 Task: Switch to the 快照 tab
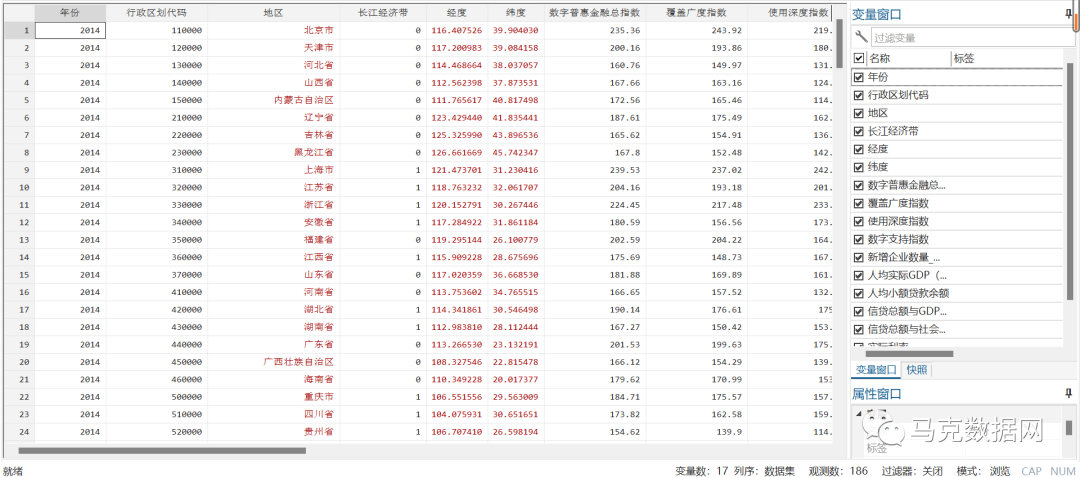click(x=917, y=370)
